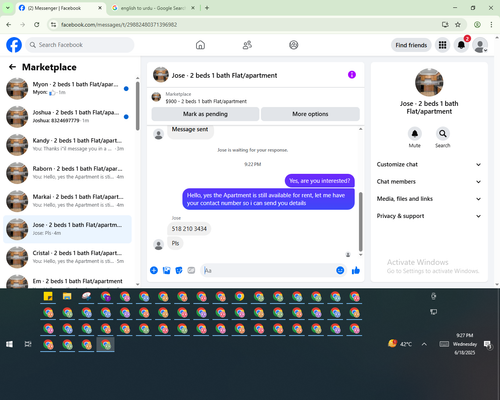
Task: Click the 'Yes, are you interested?' message
Action: click(x=320, y=181)
